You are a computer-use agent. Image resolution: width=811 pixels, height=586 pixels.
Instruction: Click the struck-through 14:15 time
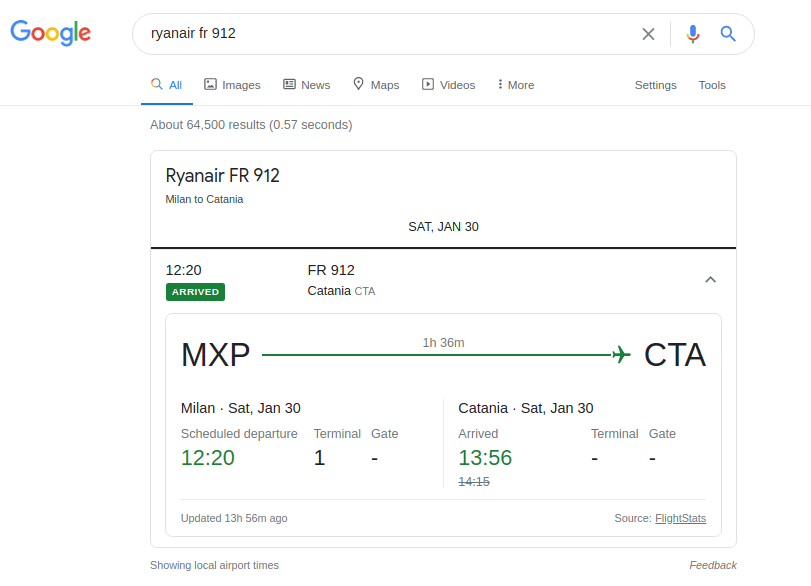pos(474,482)
